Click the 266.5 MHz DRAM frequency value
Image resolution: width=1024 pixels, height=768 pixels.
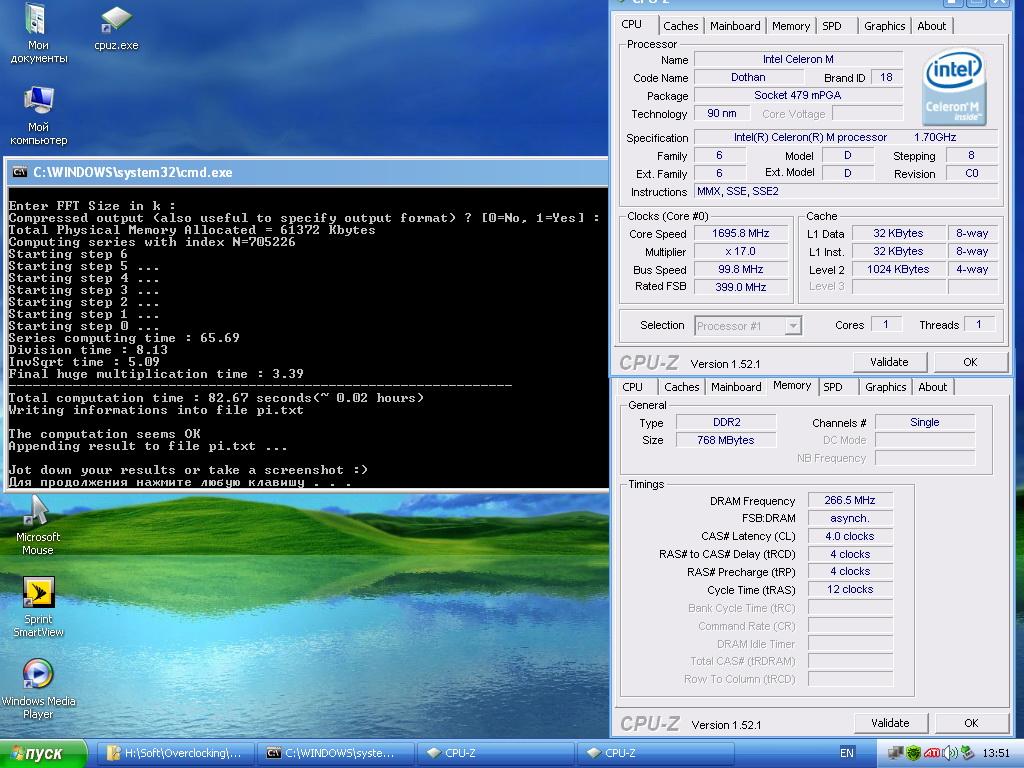tap(850, 500)
